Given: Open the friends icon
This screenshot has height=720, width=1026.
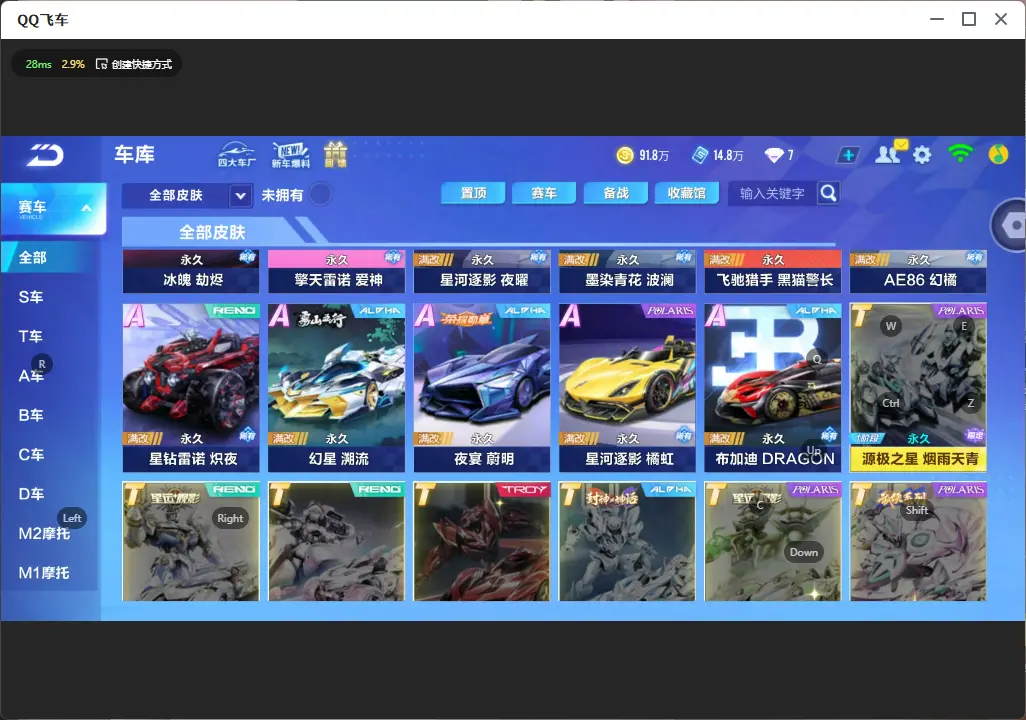Looking at the screenshot, I should click(x=889, y=154).
